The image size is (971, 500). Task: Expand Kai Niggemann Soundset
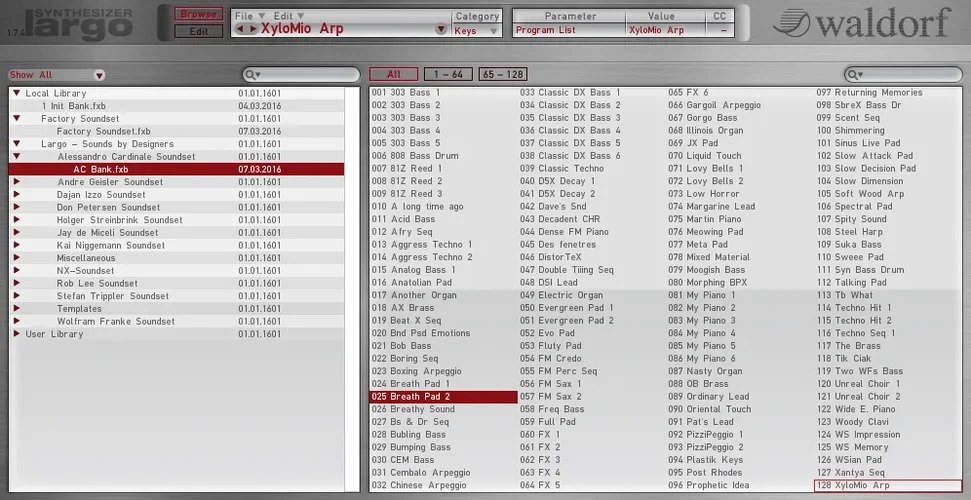coord(17,245)
